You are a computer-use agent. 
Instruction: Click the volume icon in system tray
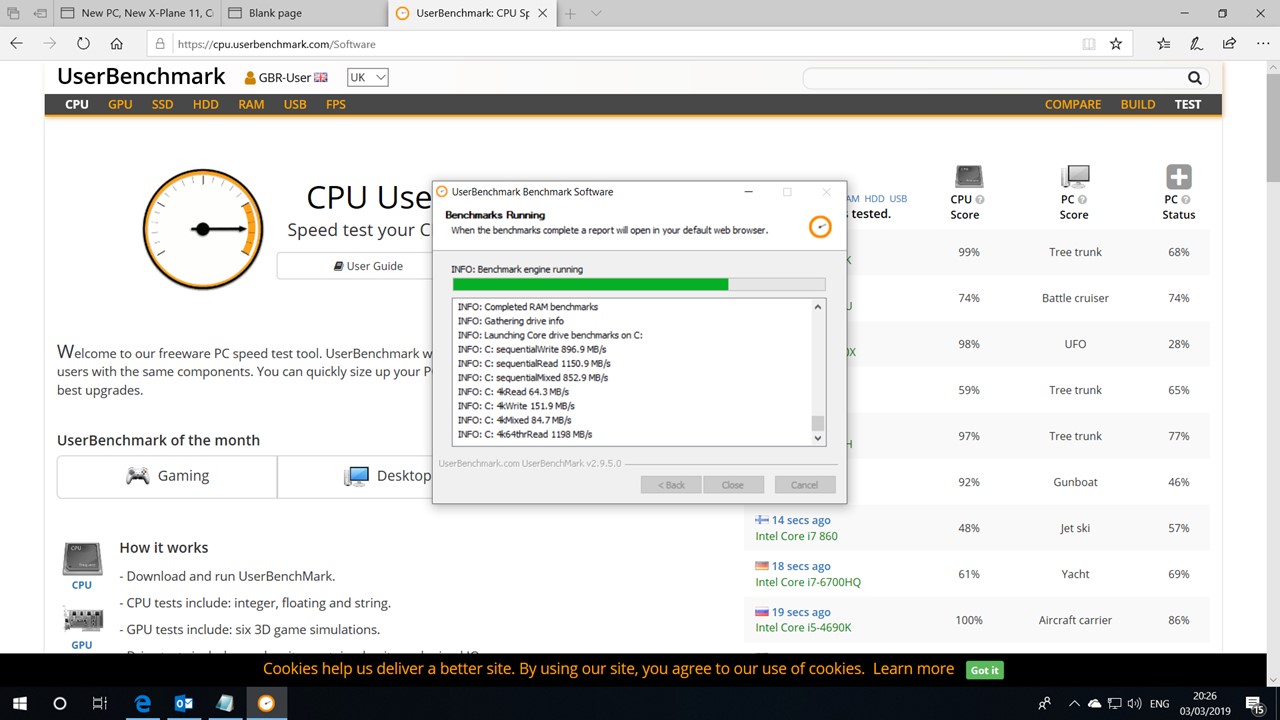(x=1135, y=704)
